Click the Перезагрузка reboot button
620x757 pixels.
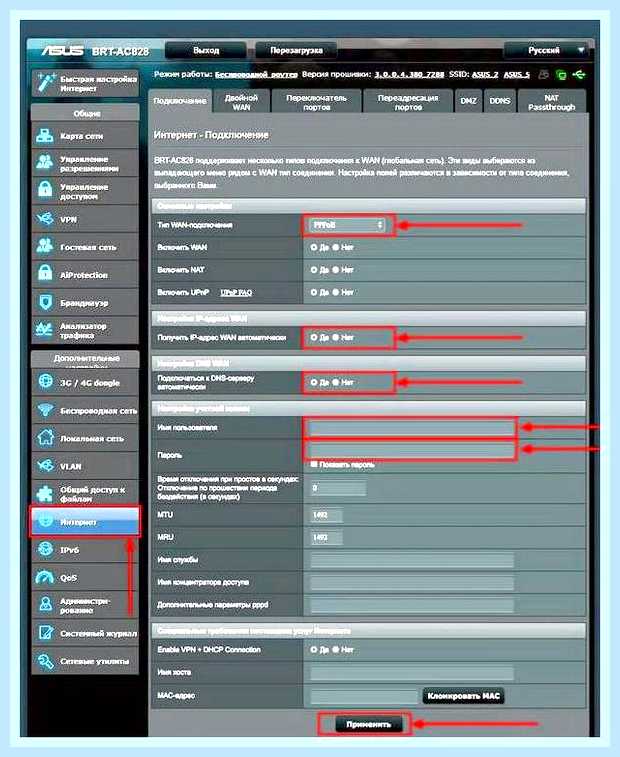pos(296,50)
